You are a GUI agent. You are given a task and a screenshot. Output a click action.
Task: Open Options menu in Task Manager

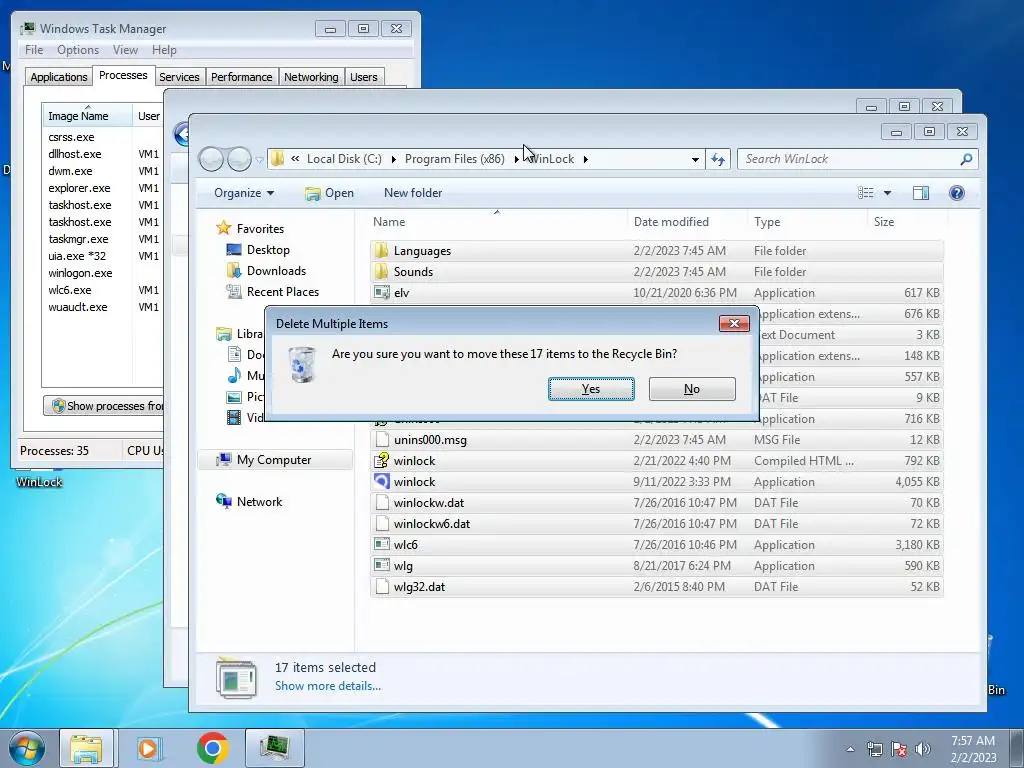(x=78, y=50)
